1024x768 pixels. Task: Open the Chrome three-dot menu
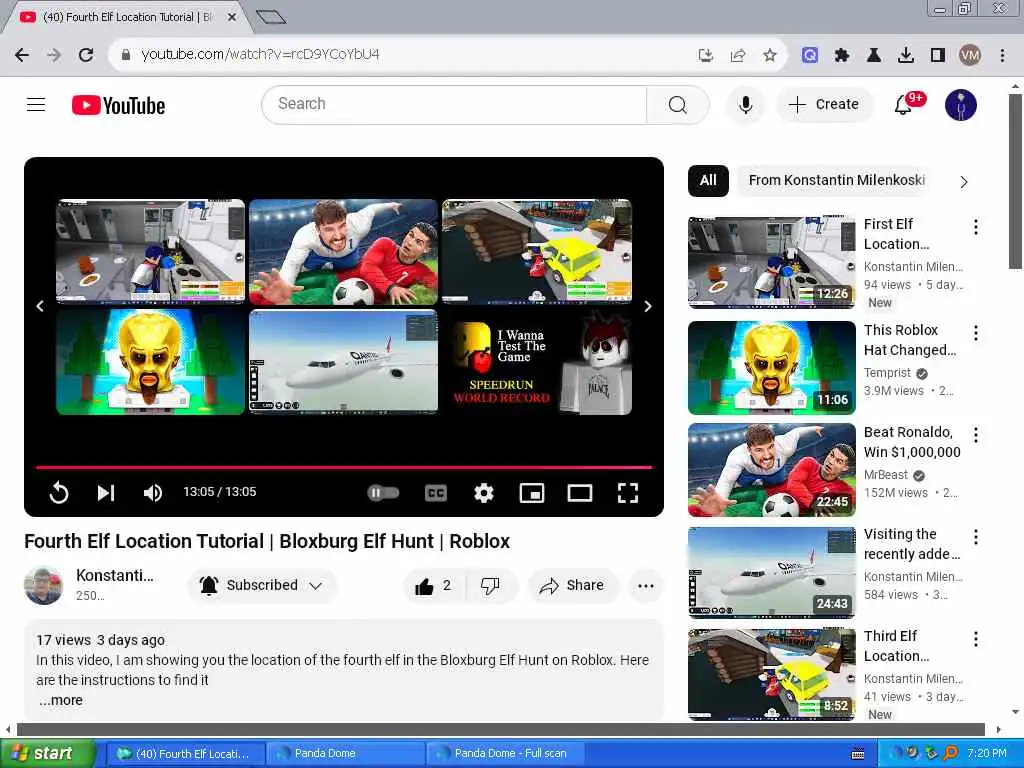click(x=1002, y=56)
